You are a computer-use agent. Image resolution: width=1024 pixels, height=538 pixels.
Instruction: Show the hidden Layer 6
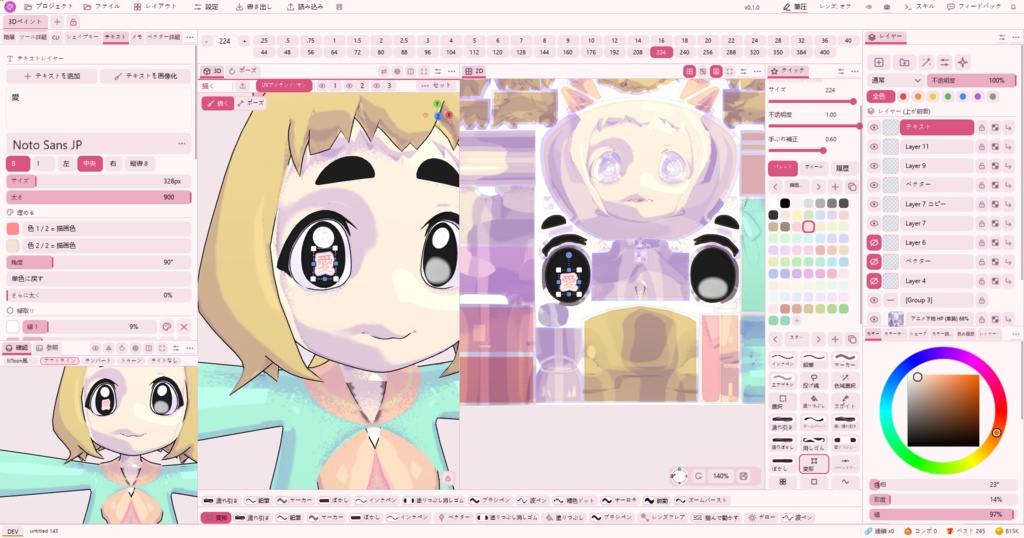tap(874, 242)
